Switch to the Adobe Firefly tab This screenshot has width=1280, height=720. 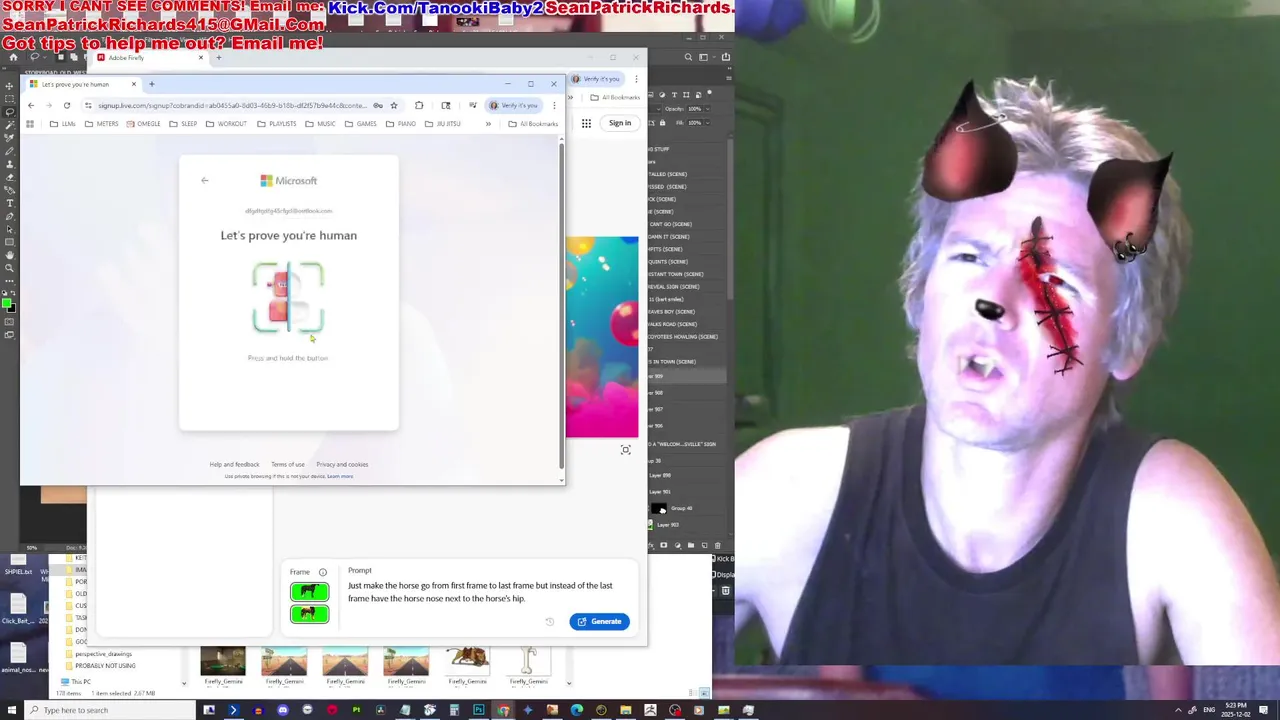point(150,58)
